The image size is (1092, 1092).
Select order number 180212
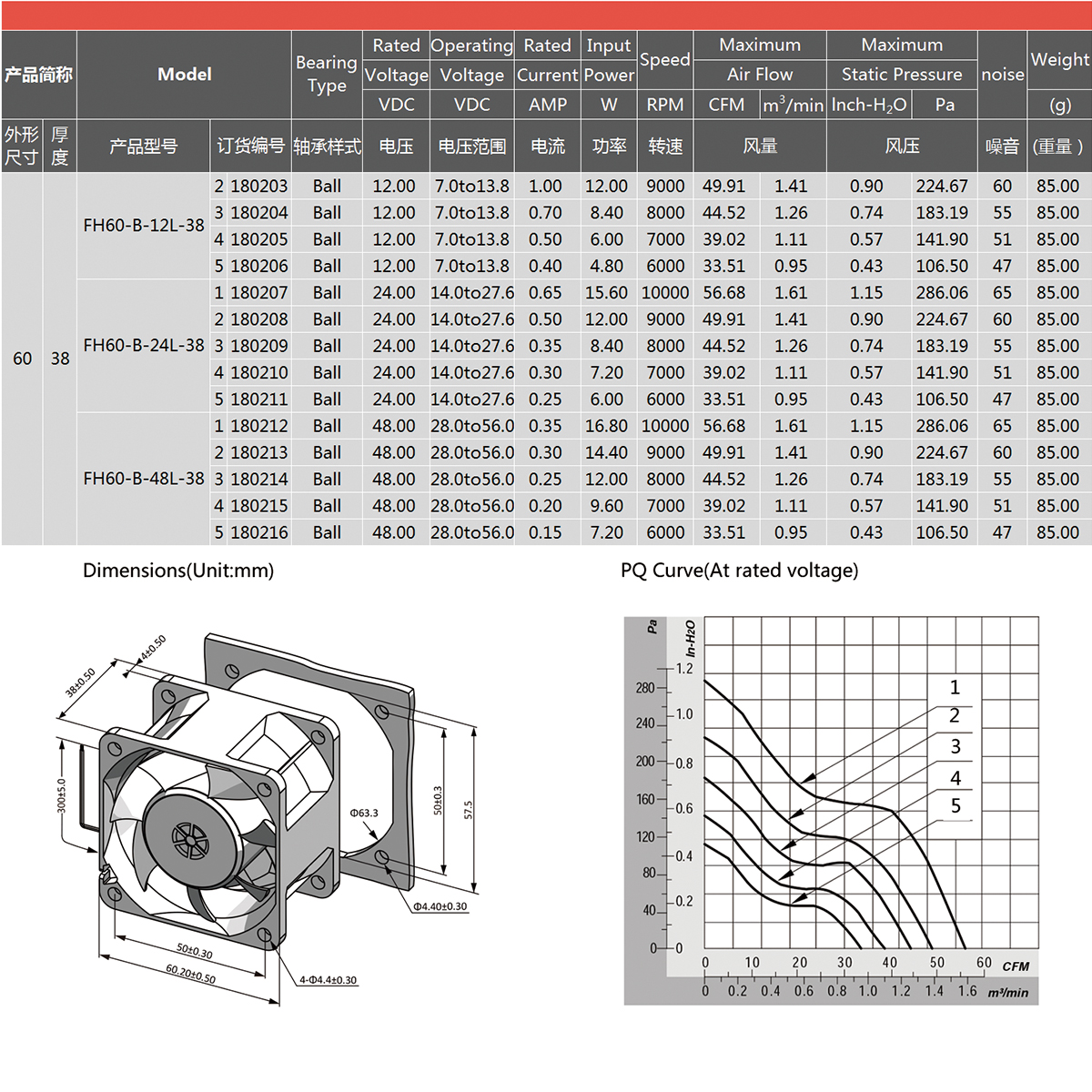[x=259, y=426]
